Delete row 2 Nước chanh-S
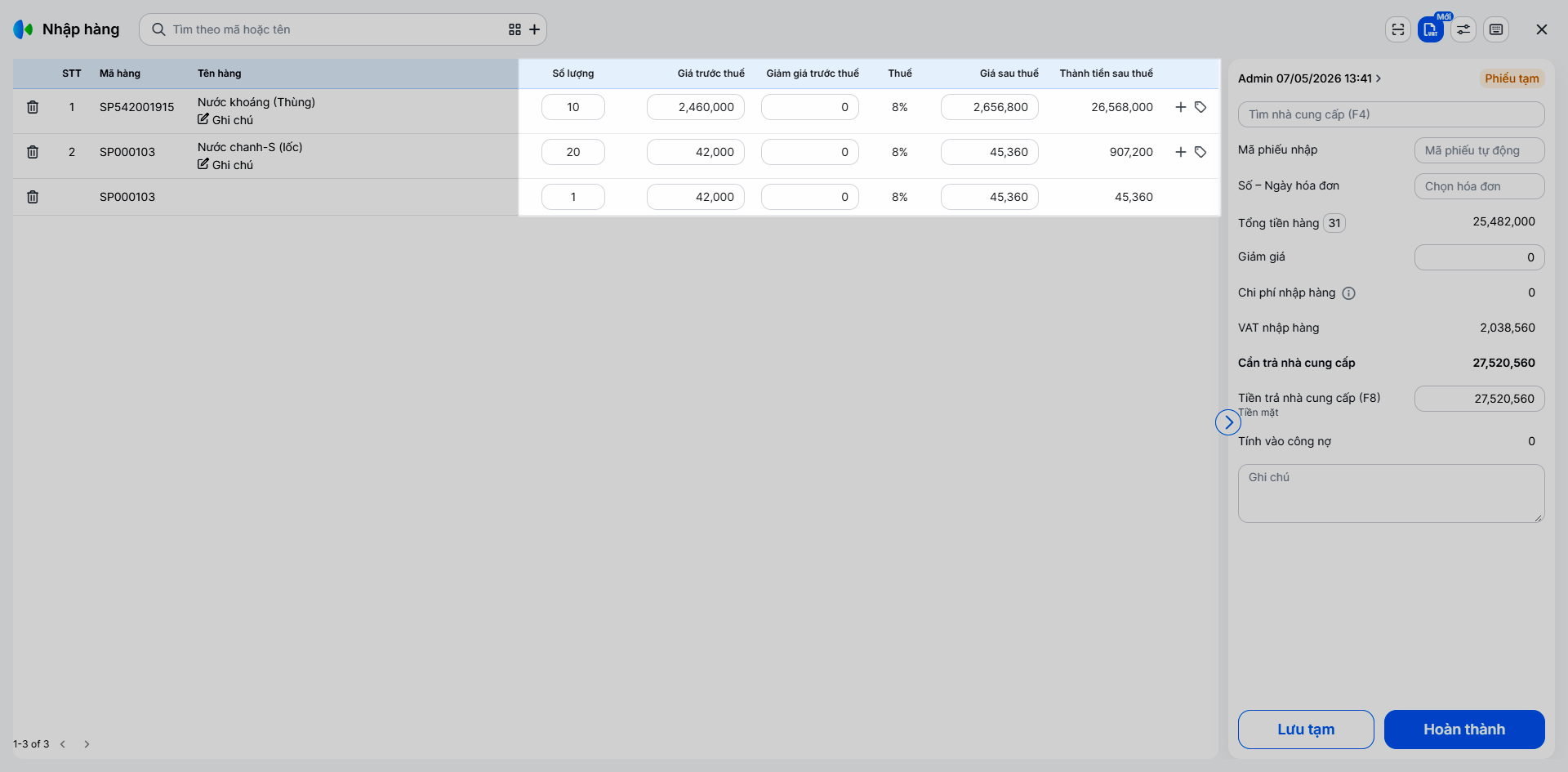This screenshot has width=1568, height=772. (x=33, y=152)
